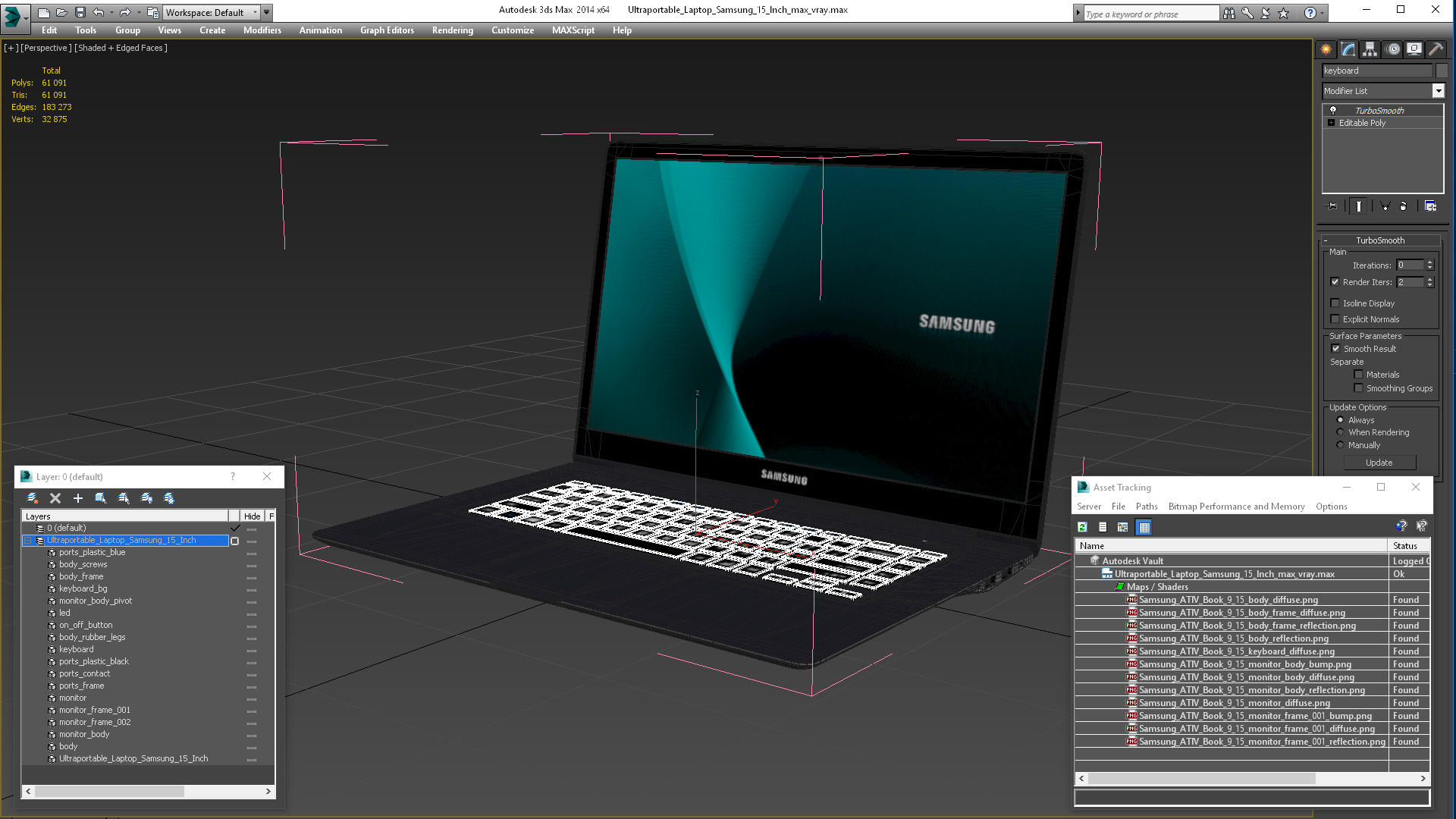This screenshot has width=1456, height=819.
Task: Click Create New Layer icon in Layer dialog
Action: coord(33,498)
